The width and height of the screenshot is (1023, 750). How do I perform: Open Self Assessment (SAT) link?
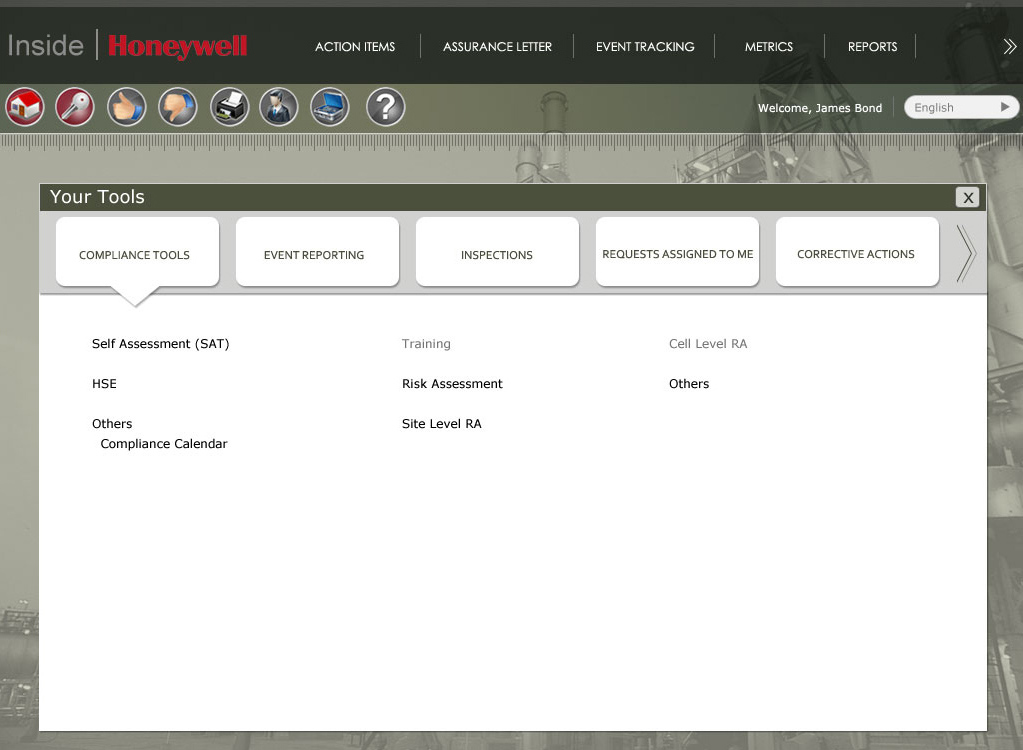[x=161, y=344]
